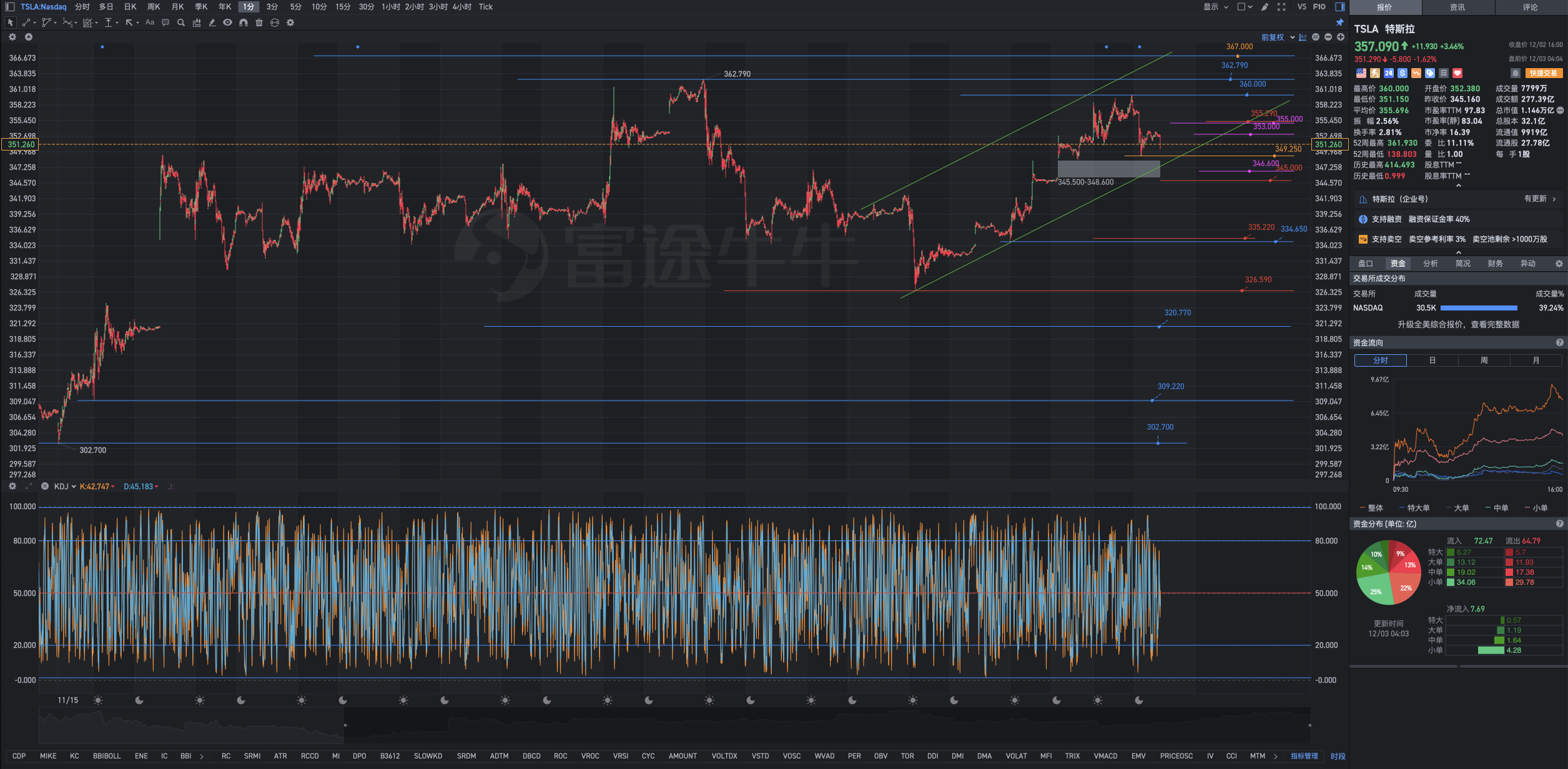Image resolution: width=1568 pixels, height=769 pixels.
Task: Select the Fibonacci grid drawing tool
Action: click(x=88, y=22)
